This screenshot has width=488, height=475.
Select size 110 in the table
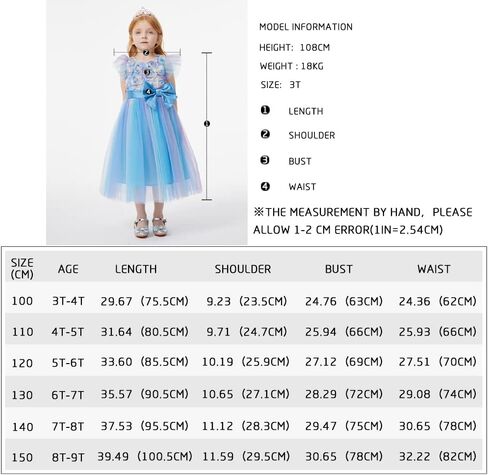click(x=22, y=332)
